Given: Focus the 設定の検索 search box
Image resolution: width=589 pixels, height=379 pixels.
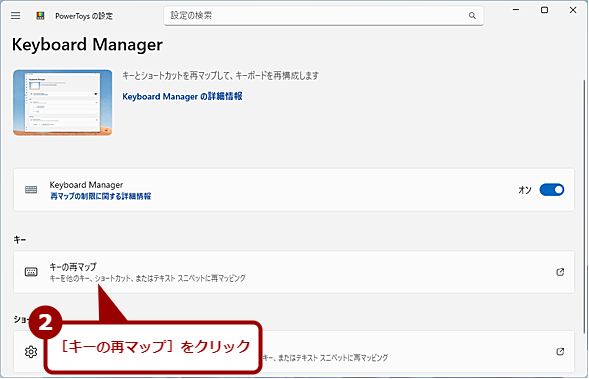Looking at the screenshot, I should tap(323, 16).
